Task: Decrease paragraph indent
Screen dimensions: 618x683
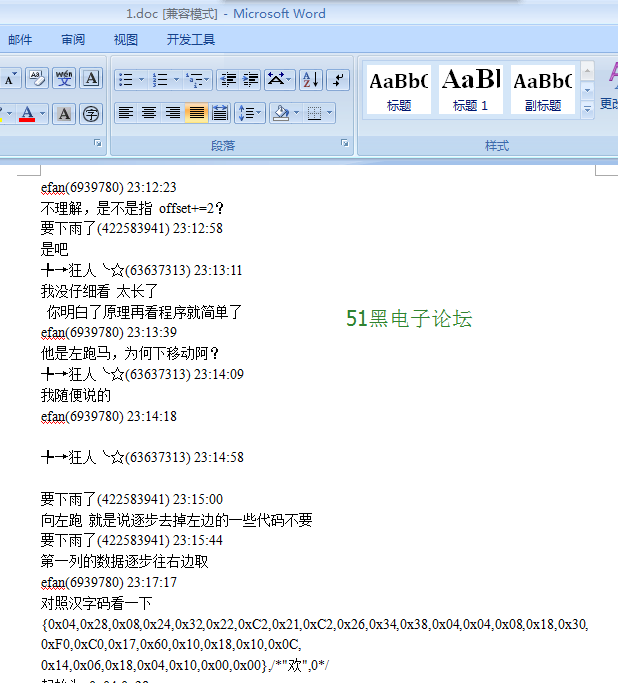Action: (228, 80)
